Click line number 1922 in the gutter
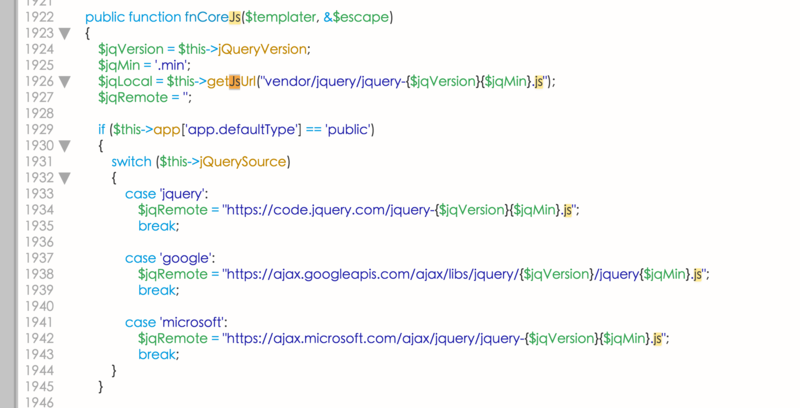 click(39, 17)
